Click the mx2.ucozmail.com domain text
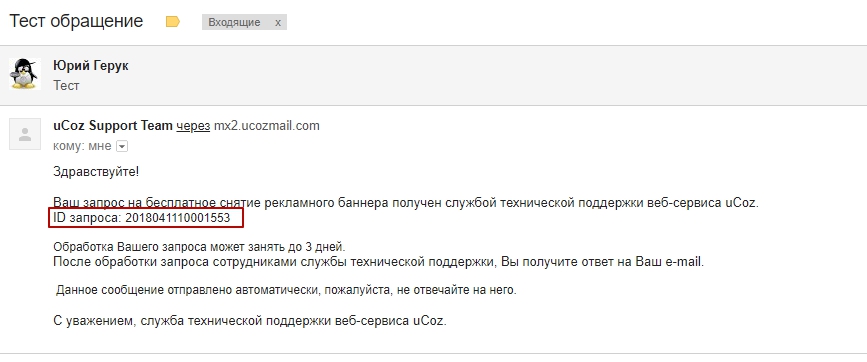This screenshot has width=867, height=362. [267, 126]
